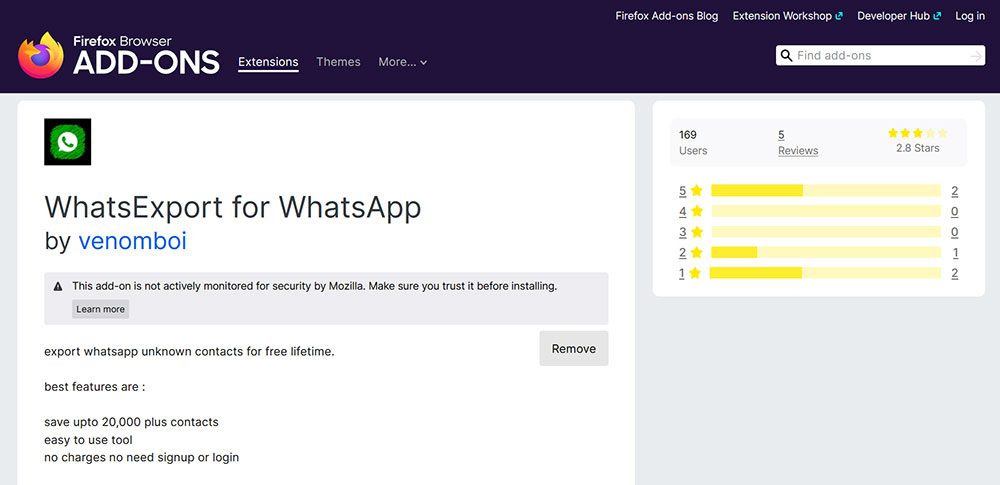Click the 169 Users count
Viewport: 1000px width, 485px height.
(x=693, y=143)
